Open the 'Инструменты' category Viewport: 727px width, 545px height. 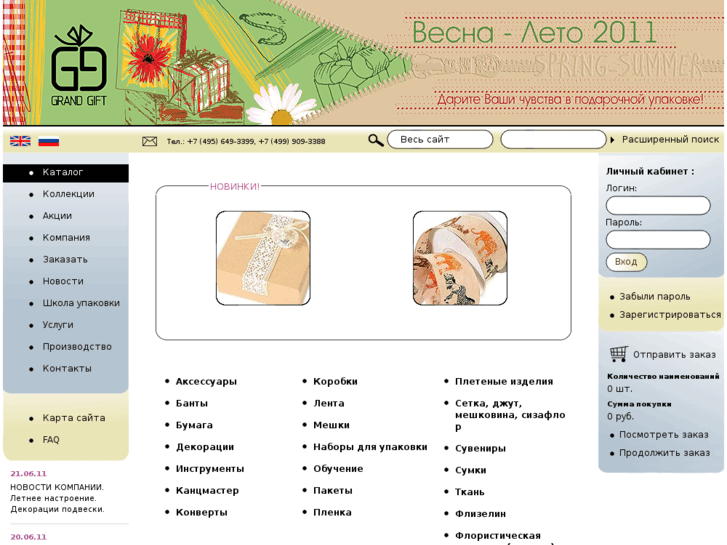(x=210, y=468)
